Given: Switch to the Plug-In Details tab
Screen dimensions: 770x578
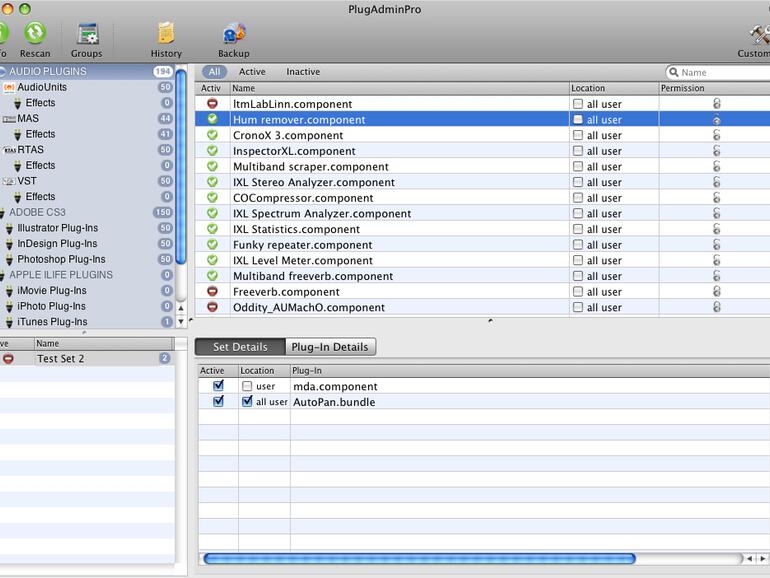Looking at the screenshot, I should pyautogui.click(x=329, y=347).
